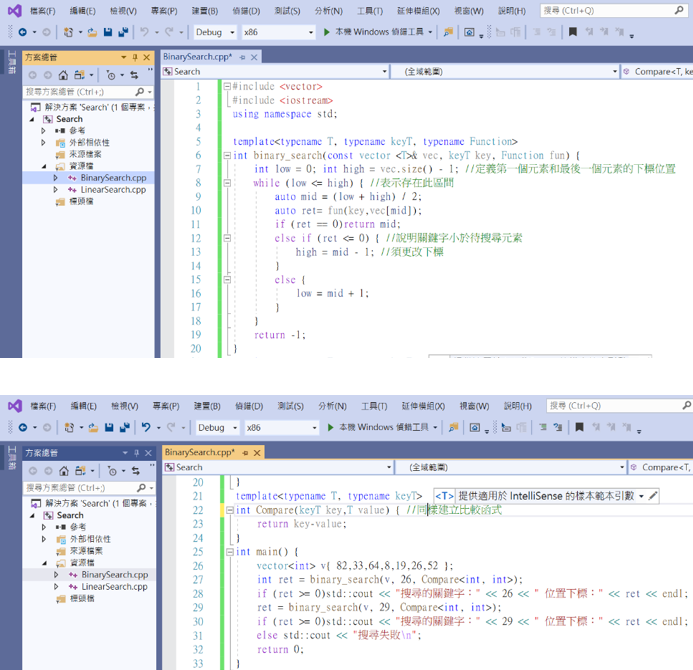The image size is (693, 670).
Task: Click Find in Files icon in binary_search window
Action: [x=448, y=32]
